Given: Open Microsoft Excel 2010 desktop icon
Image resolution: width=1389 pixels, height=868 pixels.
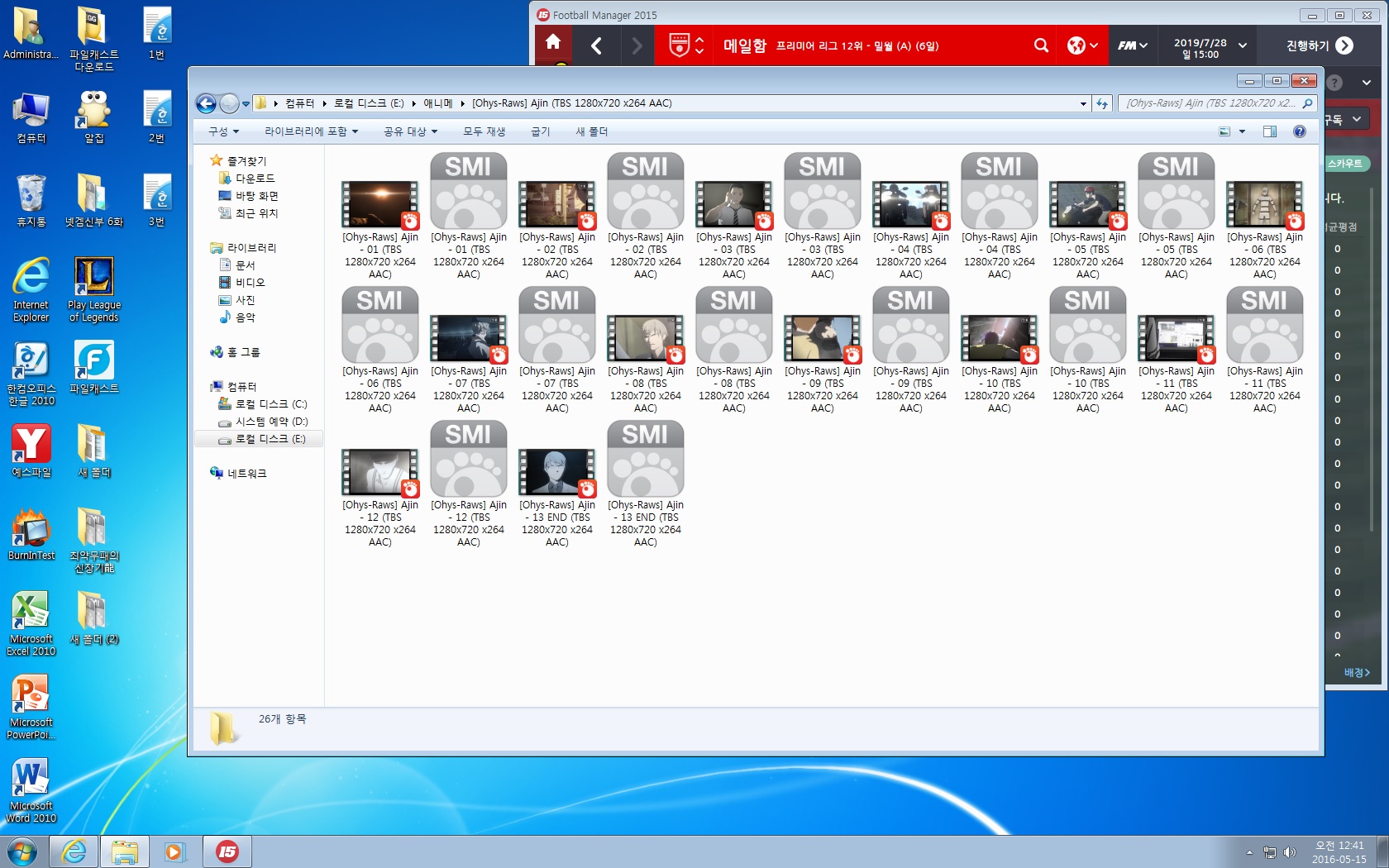Looking at the screenshot, I should [x=31, y=624].
